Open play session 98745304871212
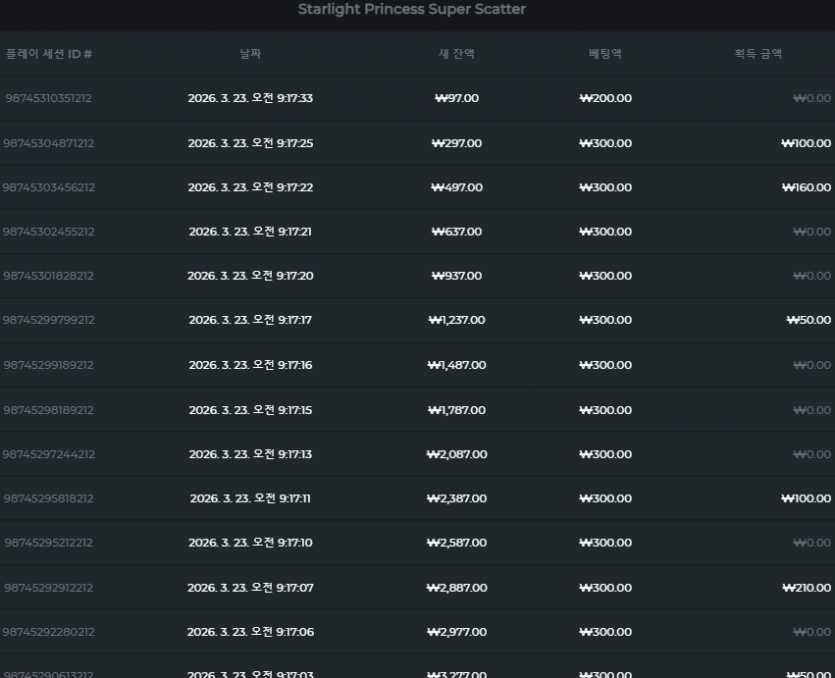The width and height of the screenshot is (835, 678). (48, 143)
